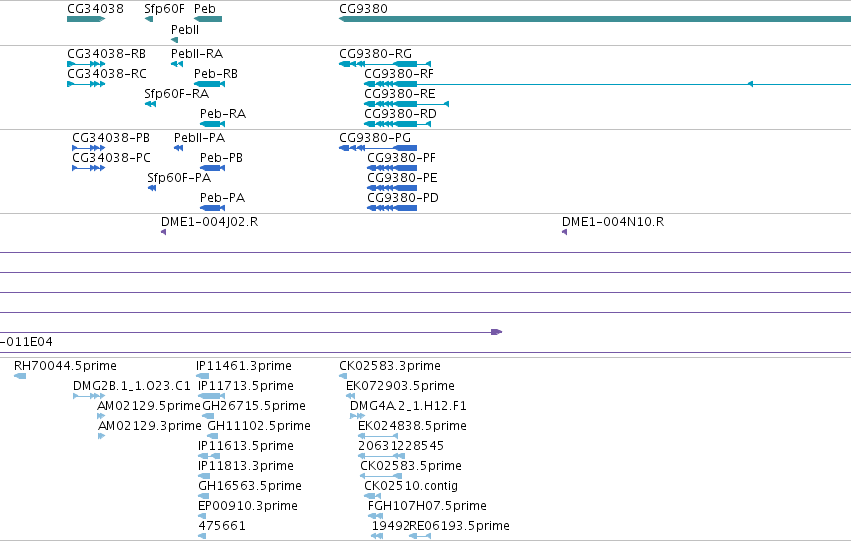Select protein CG34038-PB label
Viewport: 851px width, 541px height.
pyautogui.click(x=111, y=138)
